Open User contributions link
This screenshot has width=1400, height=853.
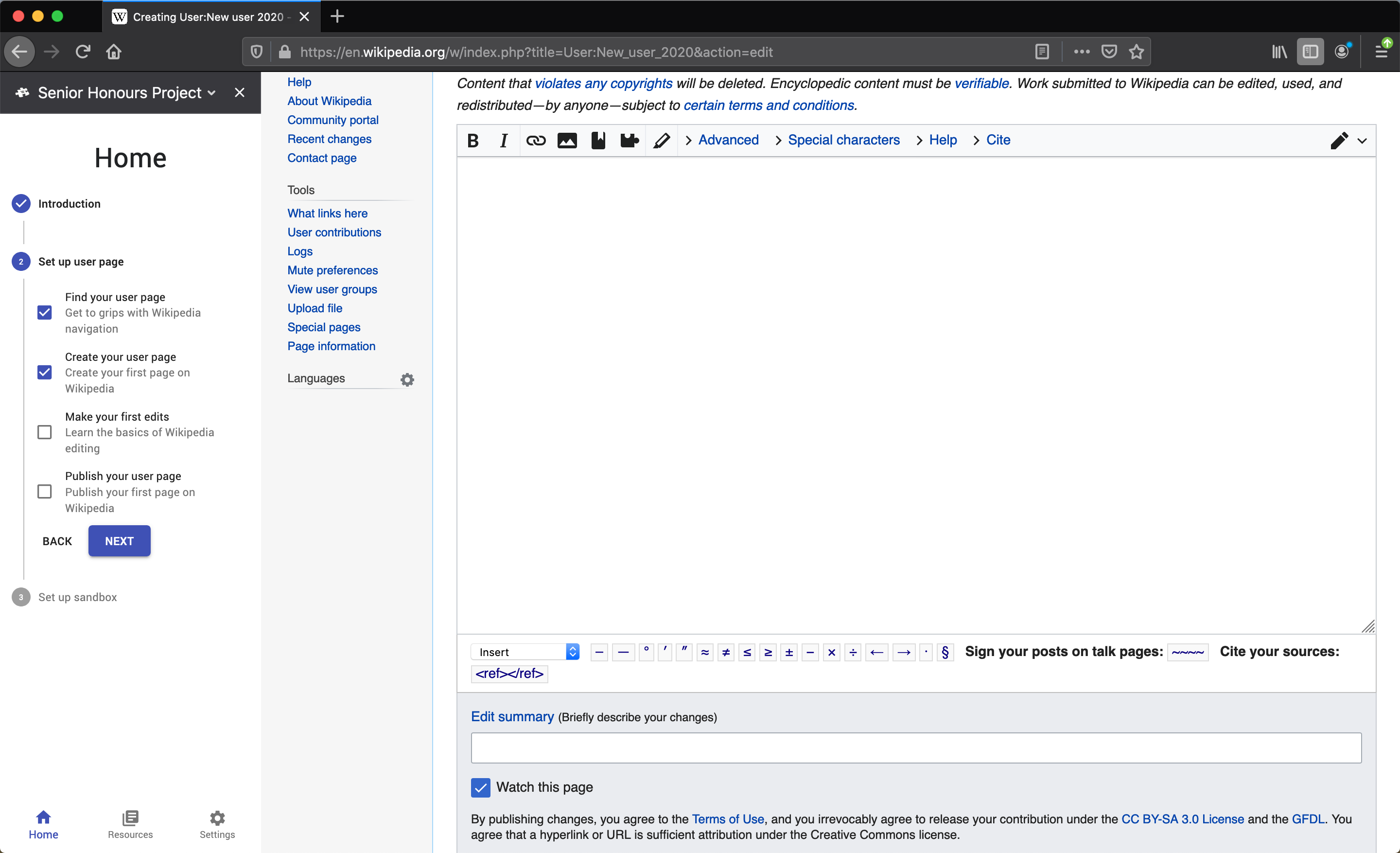pos(334,232)
